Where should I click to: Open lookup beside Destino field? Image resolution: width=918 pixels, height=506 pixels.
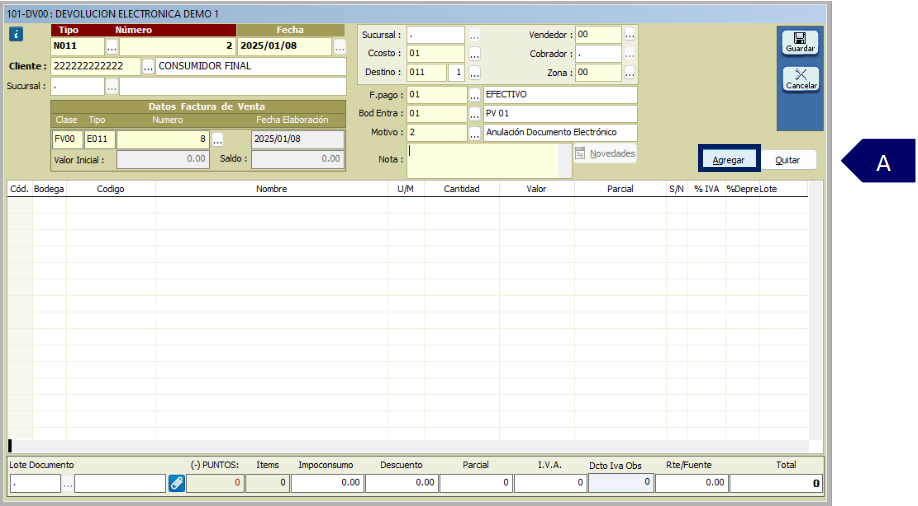point(474,73)
